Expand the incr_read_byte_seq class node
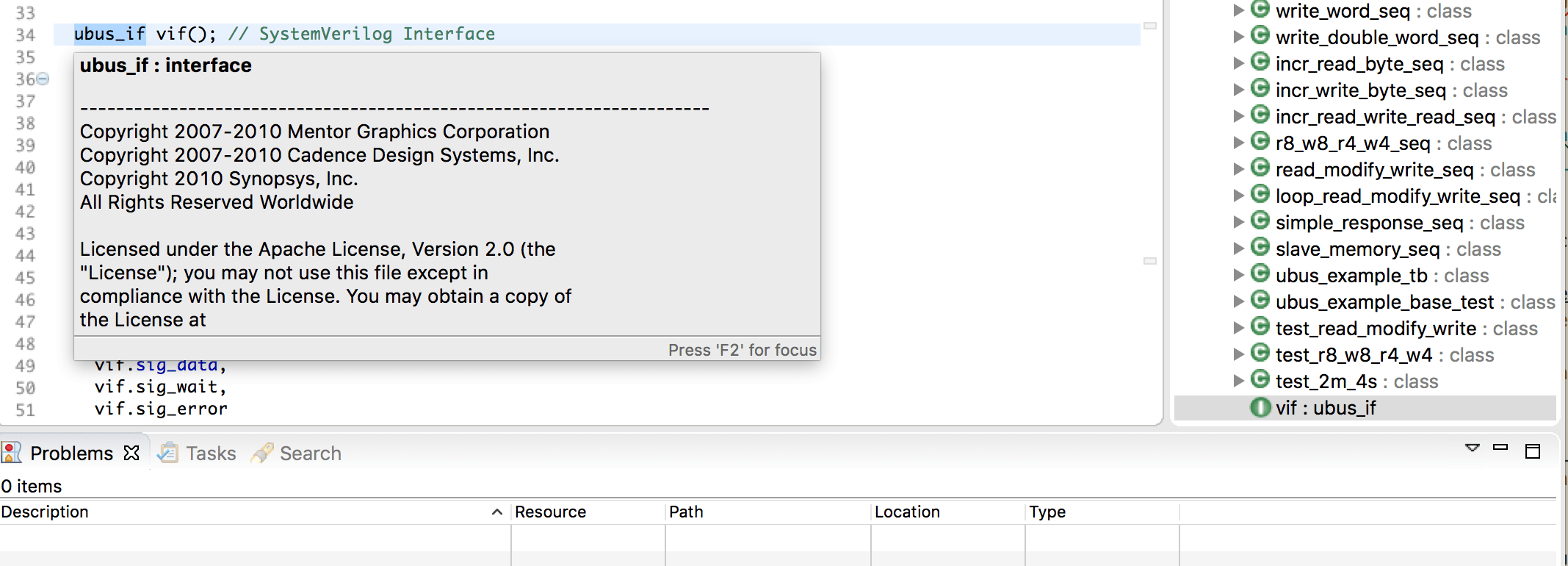The image size is (1568, 566). point(1238,63)
